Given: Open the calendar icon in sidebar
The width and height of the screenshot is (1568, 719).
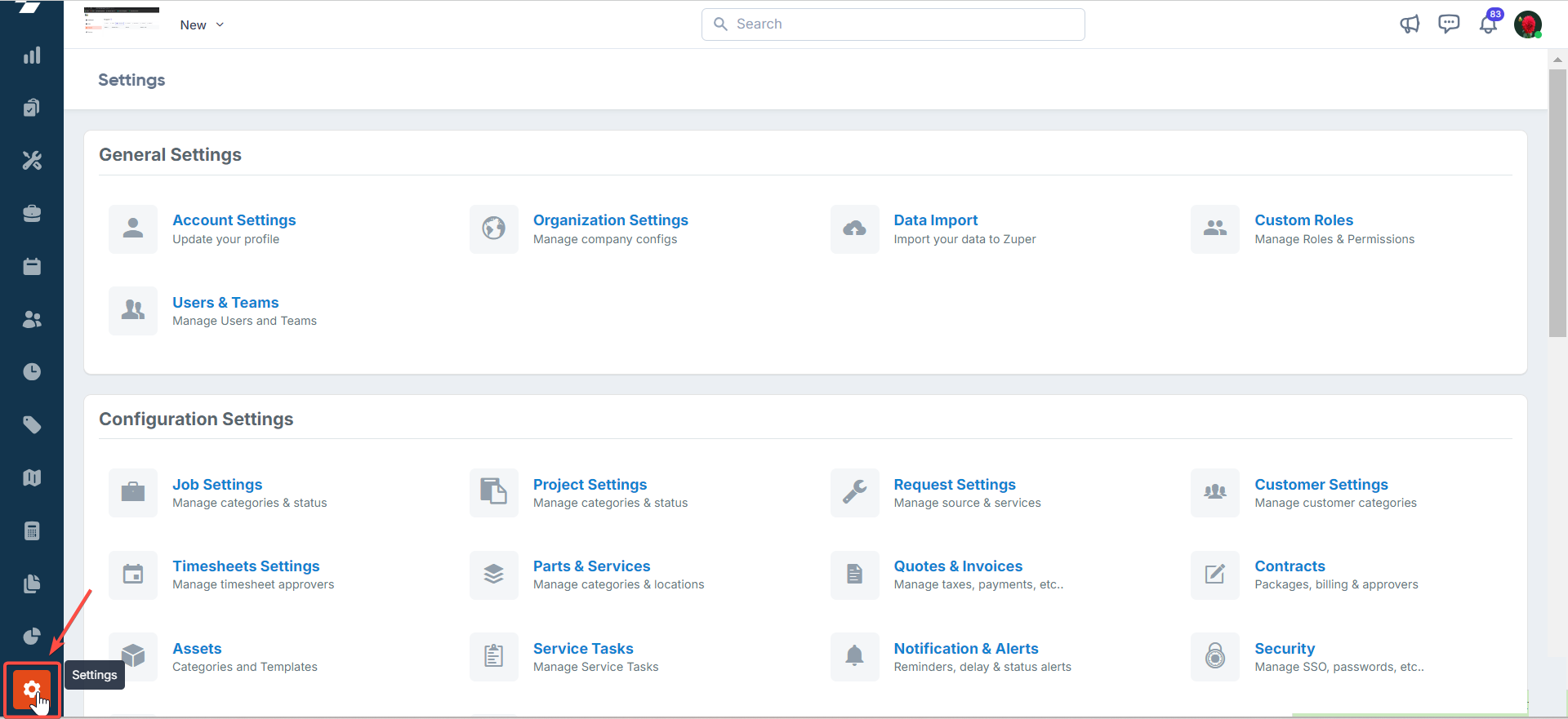Looking at the screenshot, I should pyautogui.click(x=32, y=267).
